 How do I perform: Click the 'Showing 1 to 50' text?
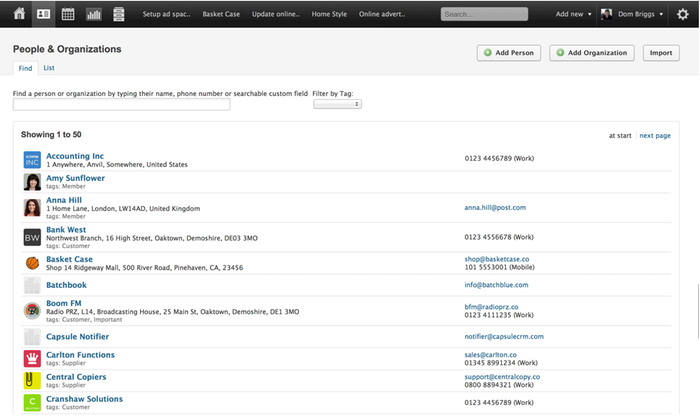click(x=51, y=134)
